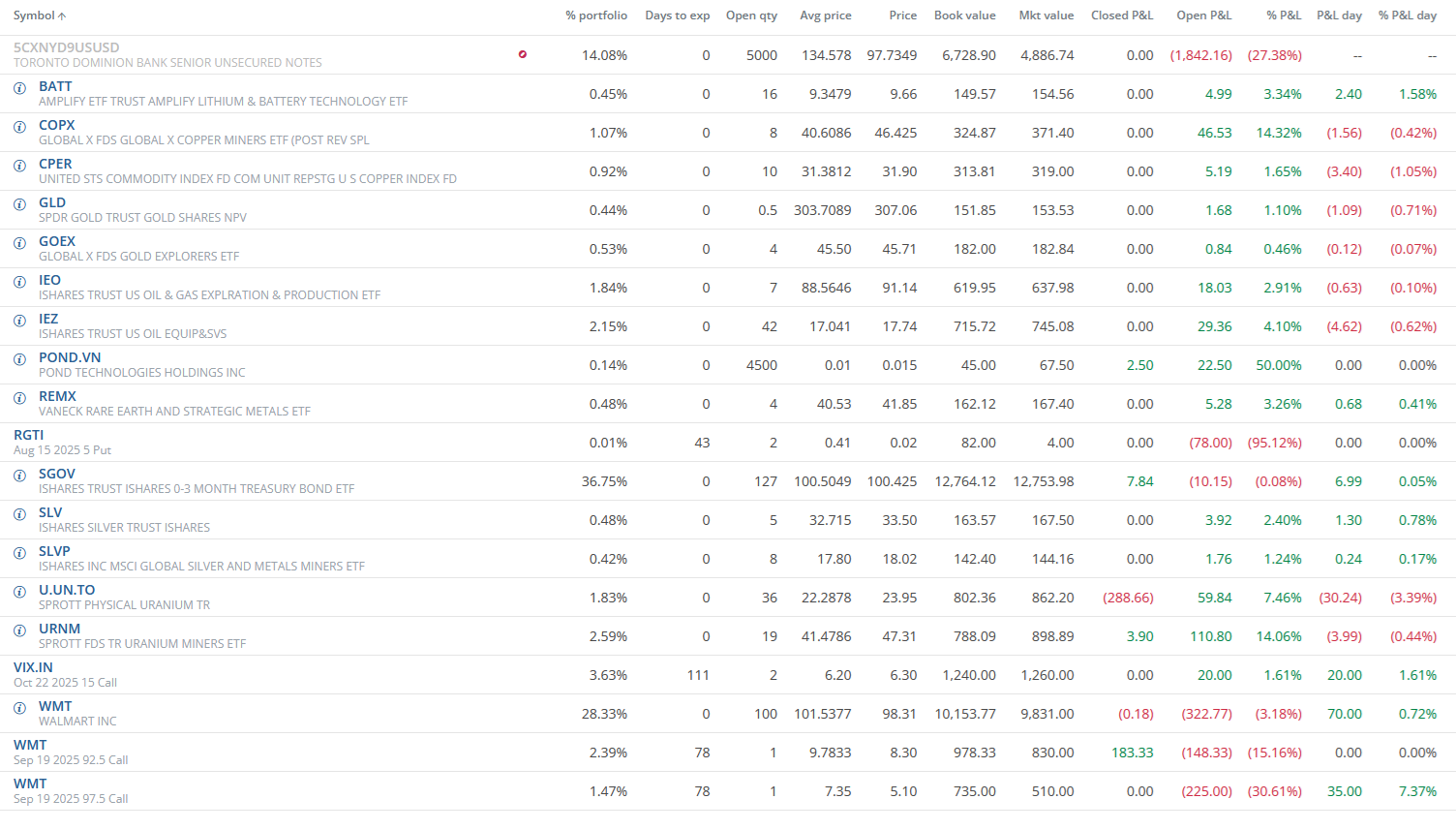Sort by % portfolio column
1456x830 pixels.
click(596, 15)
